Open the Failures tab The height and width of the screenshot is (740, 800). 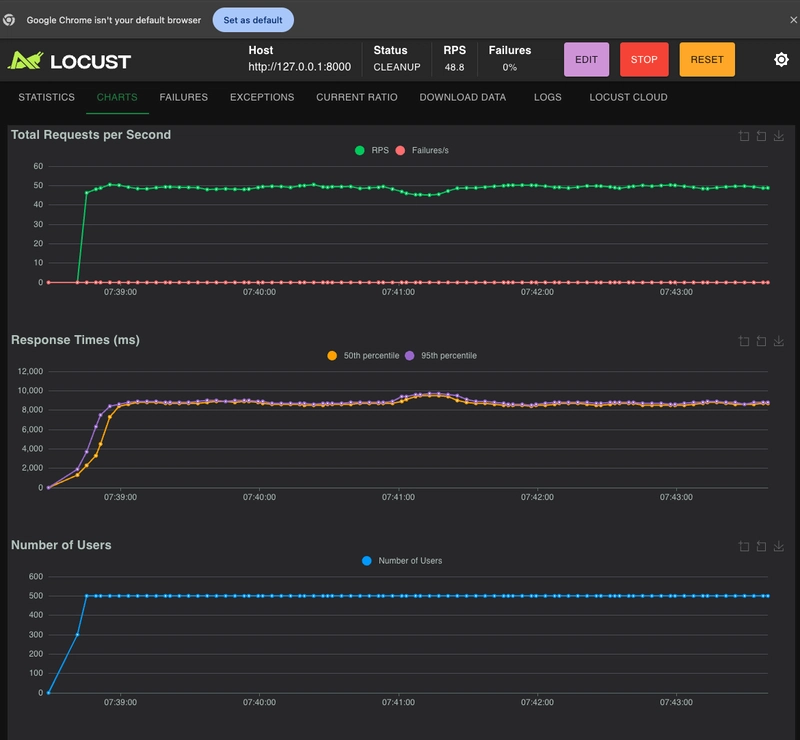point(183,97)
